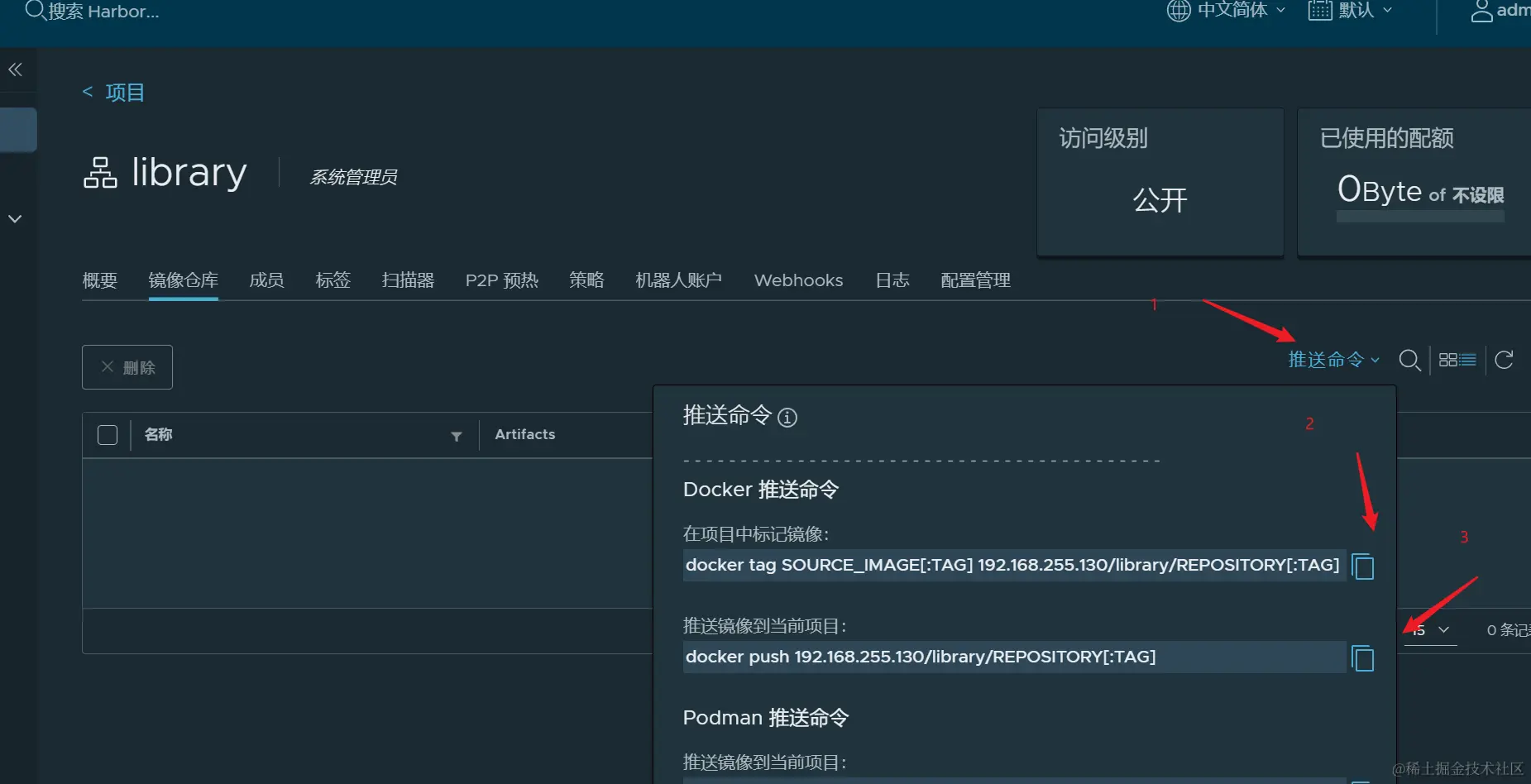Click the 已使用的配额 card title
The height and width of the screenshot is (784, 1531).
coord(1387,138)
